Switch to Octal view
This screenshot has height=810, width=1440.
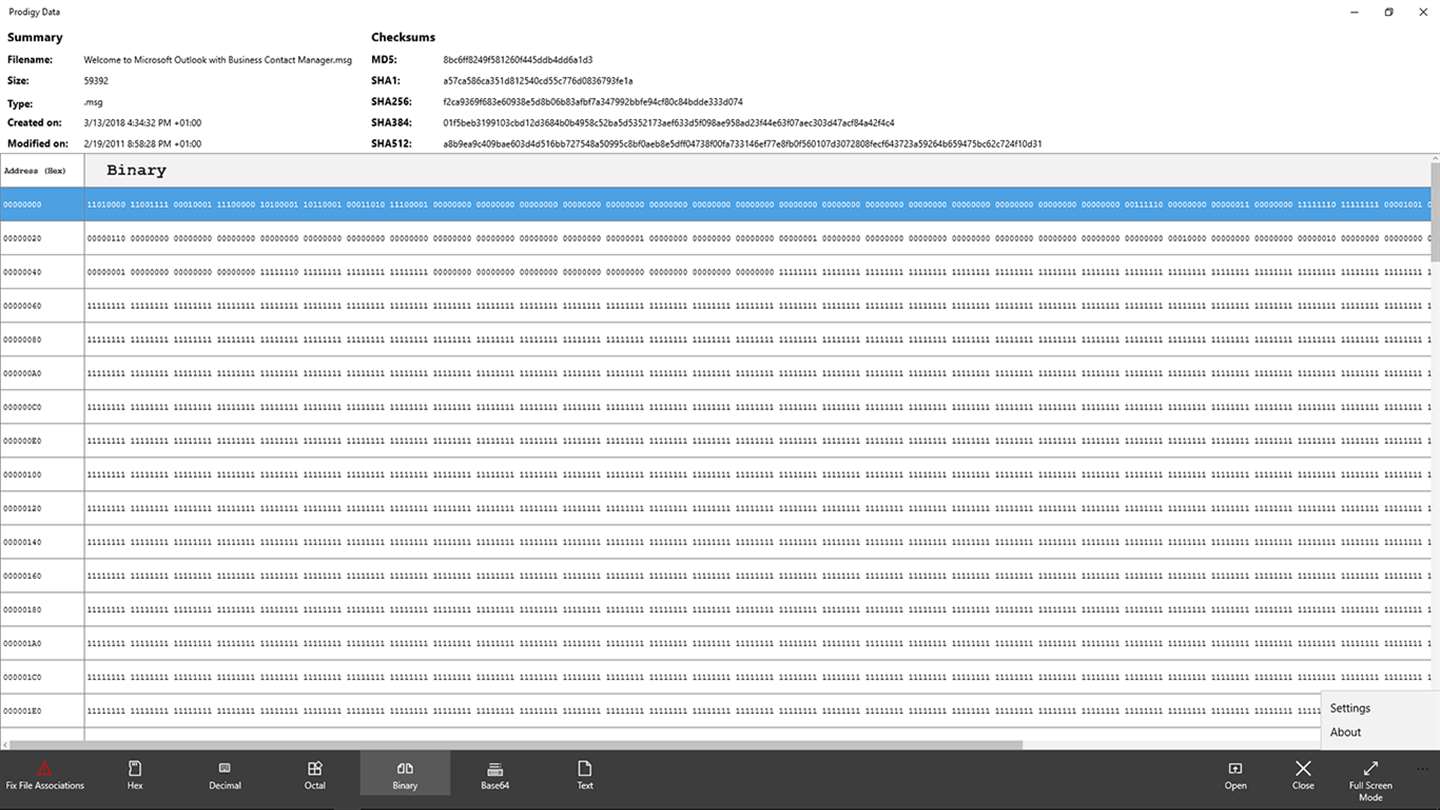click(315, 775)
